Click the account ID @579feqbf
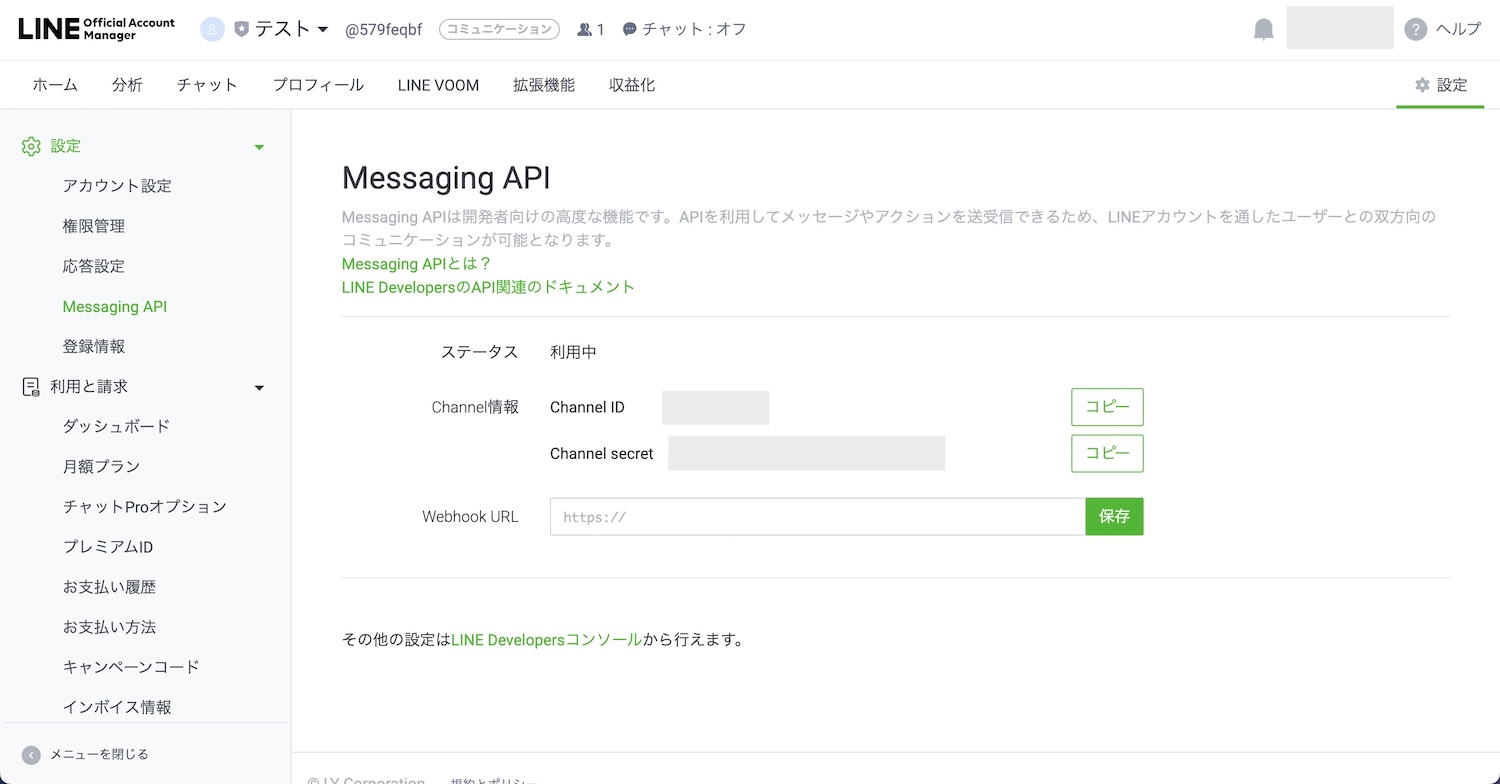The height and width of the screenshot is (784, 1500). 384,30
